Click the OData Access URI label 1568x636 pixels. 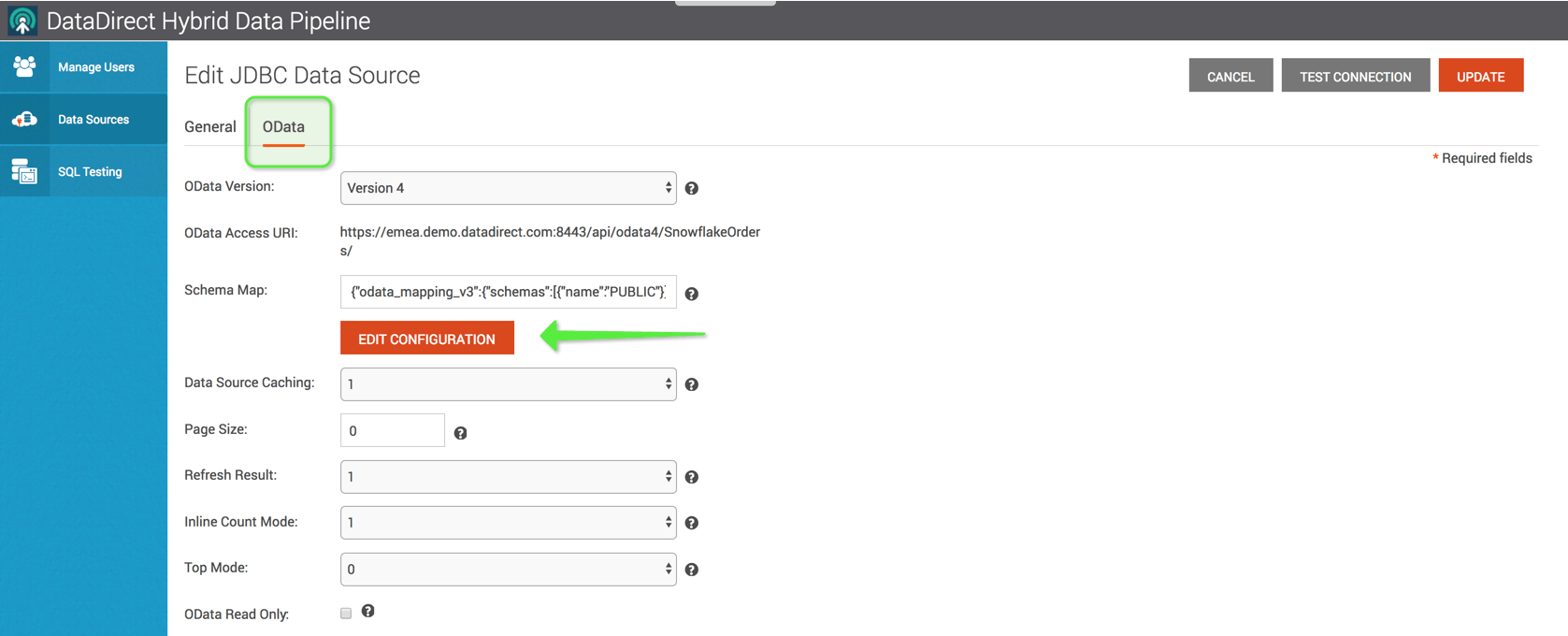[x=241, y=233]
